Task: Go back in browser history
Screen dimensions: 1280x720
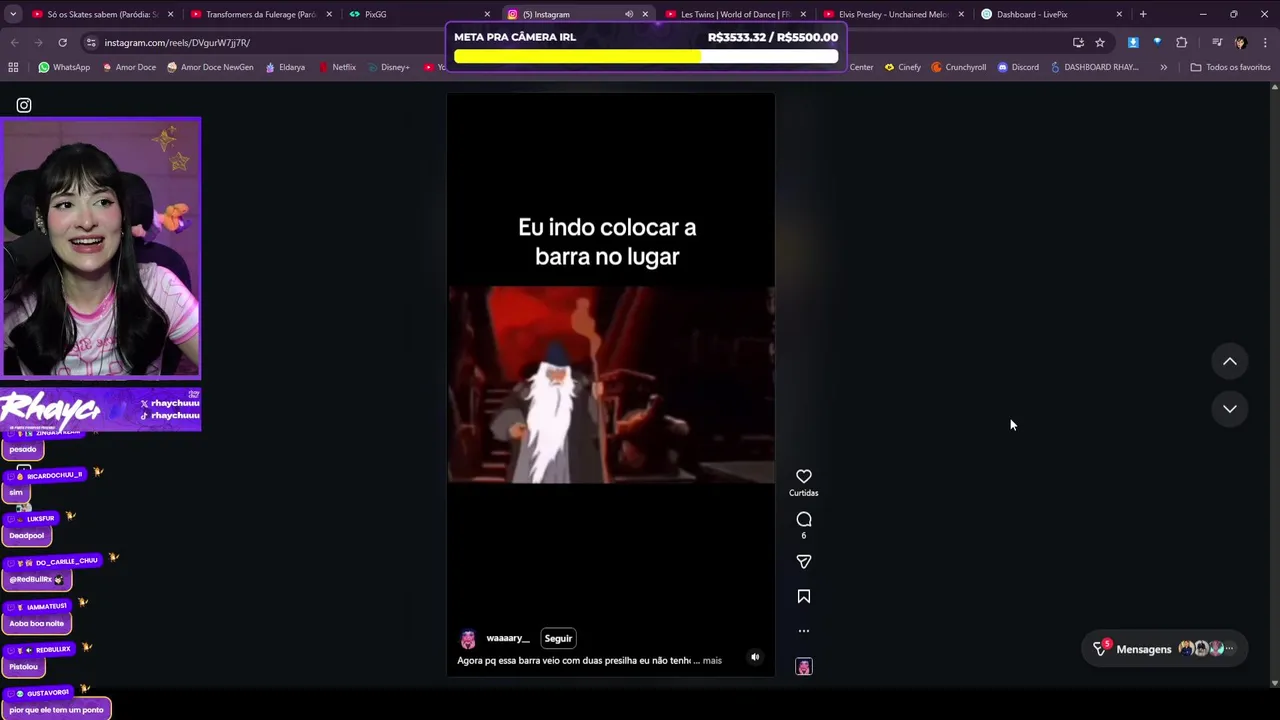Action: pyautogui.click(x=14, y=42)
